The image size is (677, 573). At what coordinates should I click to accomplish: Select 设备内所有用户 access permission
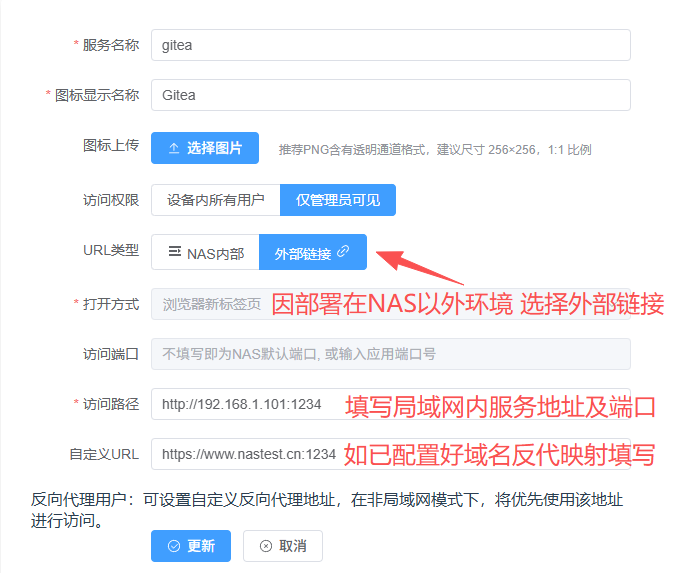click(x=216, y=200)
